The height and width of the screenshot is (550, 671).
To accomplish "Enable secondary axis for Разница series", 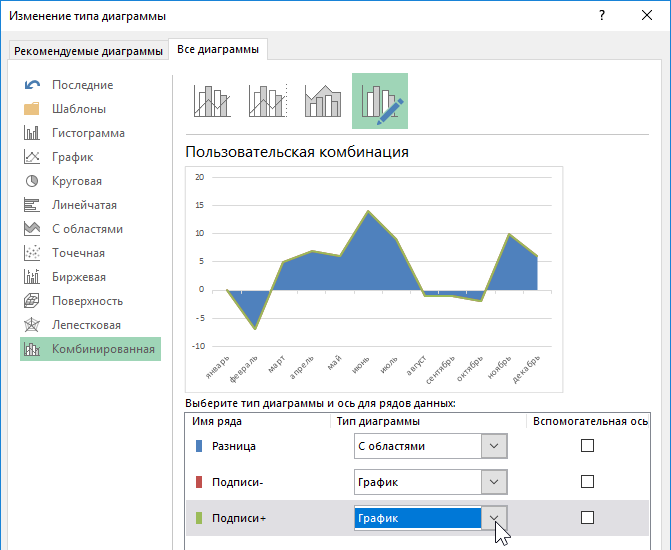I will click(x=587, y=446).
